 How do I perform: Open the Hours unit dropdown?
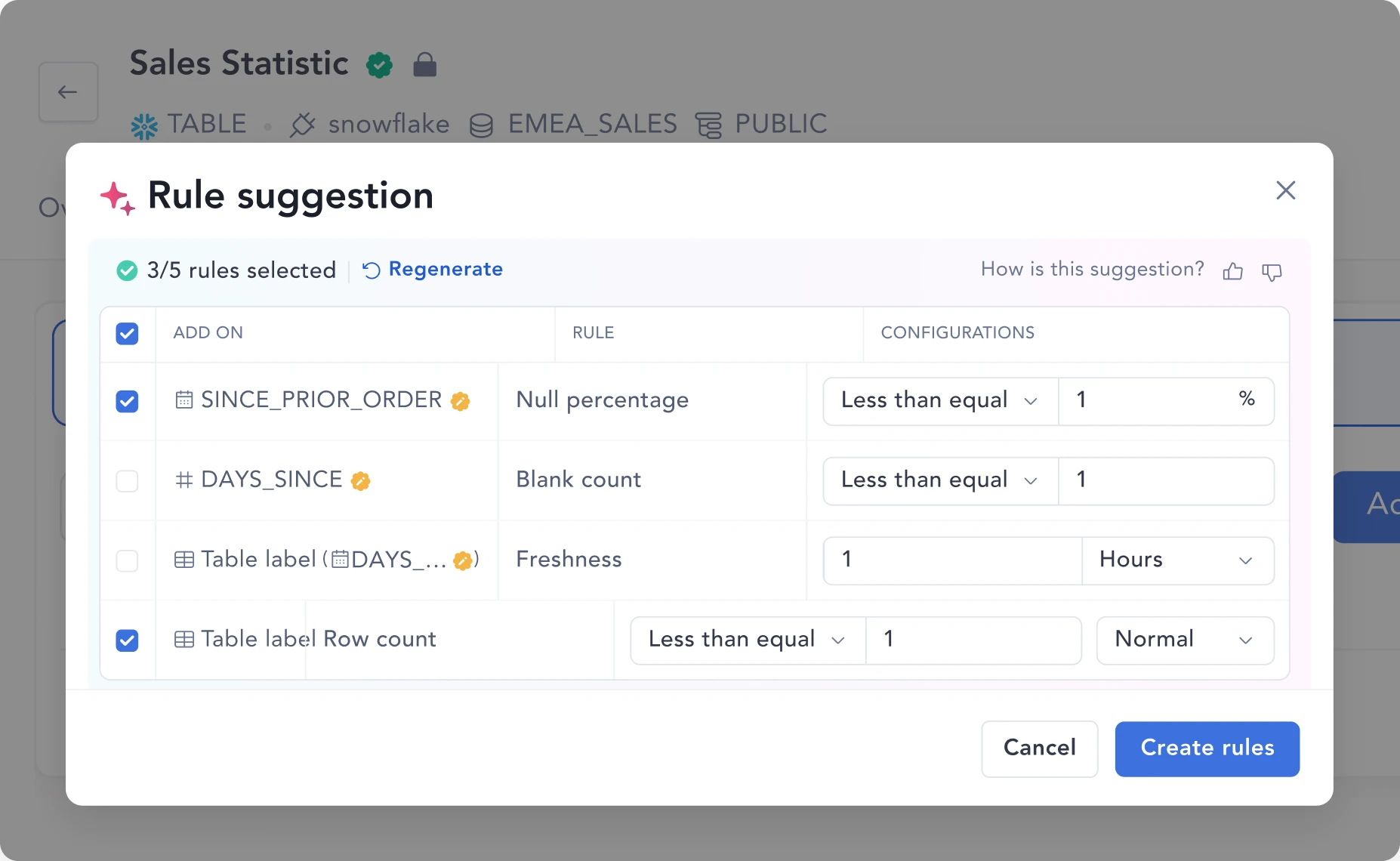(1178, 560)
